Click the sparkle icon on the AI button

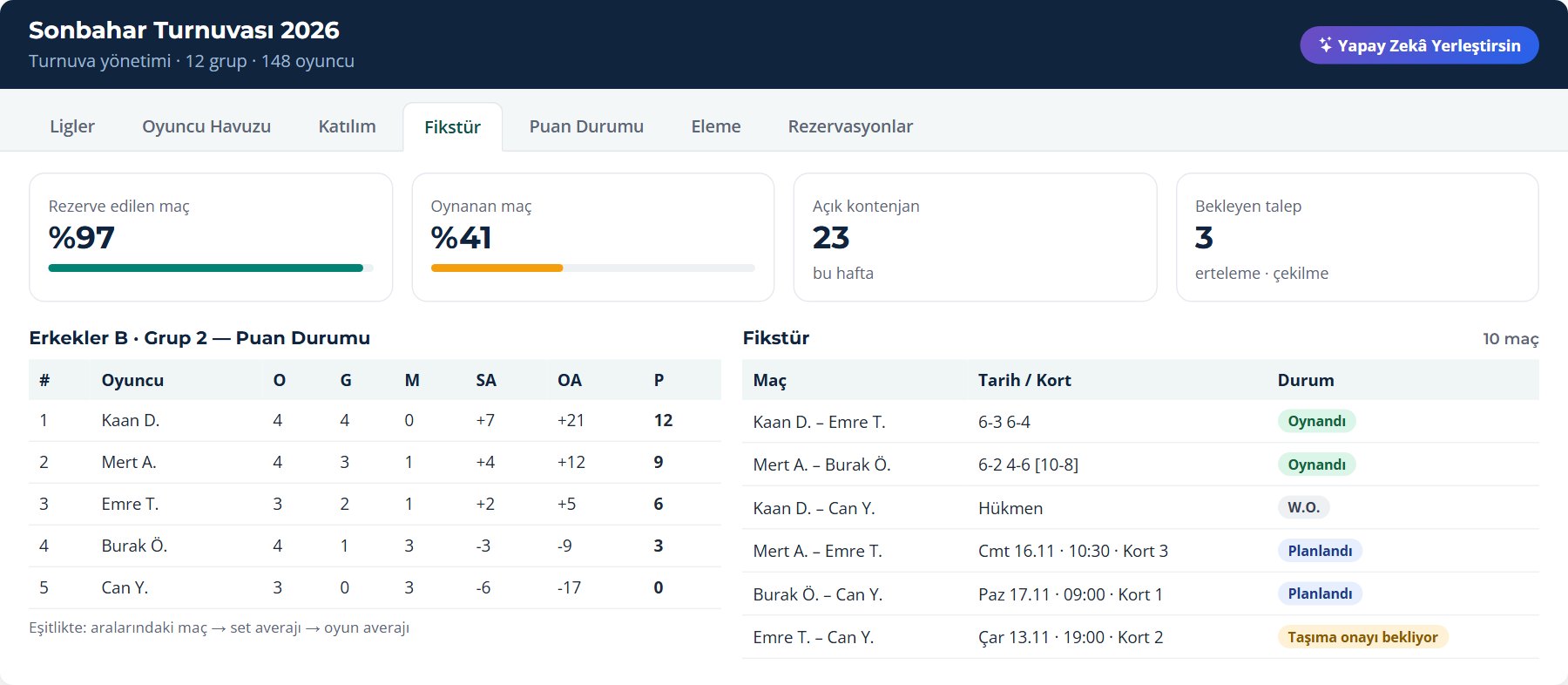pyautogui.click(x=1325, y=44)
